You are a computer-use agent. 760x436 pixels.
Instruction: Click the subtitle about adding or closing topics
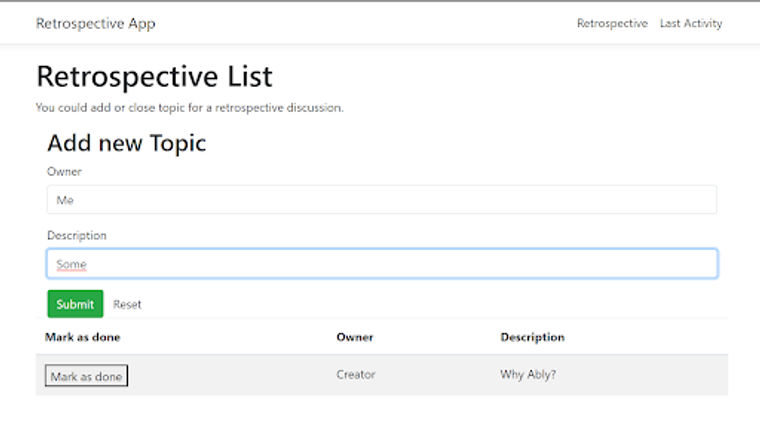pos(190,107)
